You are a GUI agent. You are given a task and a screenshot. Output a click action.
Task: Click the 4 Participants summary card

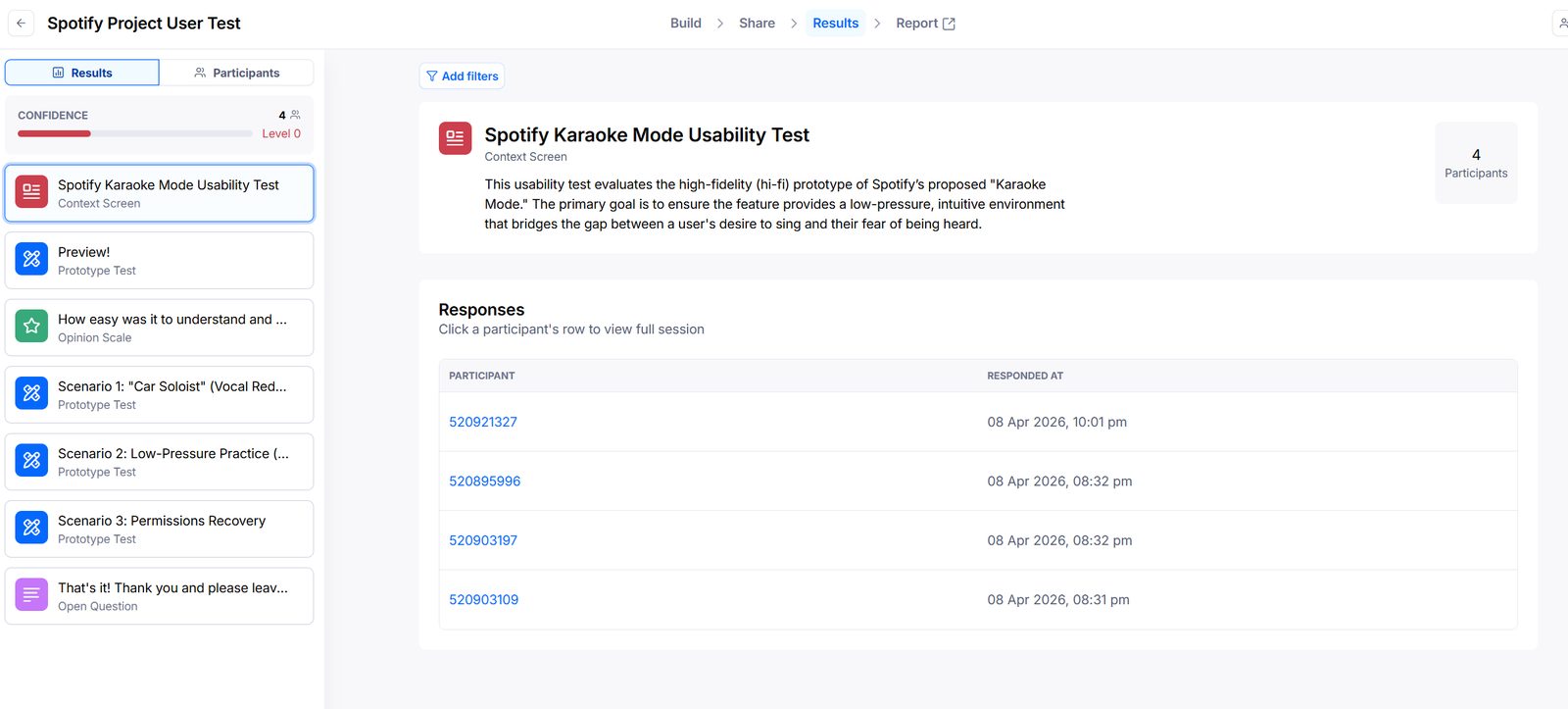(x=1476, y=163)
